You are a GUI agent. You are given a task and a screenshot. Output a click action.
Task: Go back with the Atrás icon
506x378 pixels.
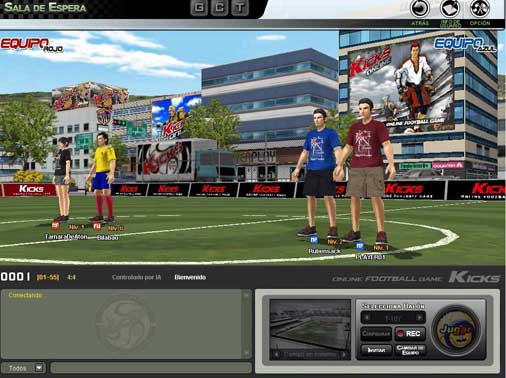coord(419,8)
